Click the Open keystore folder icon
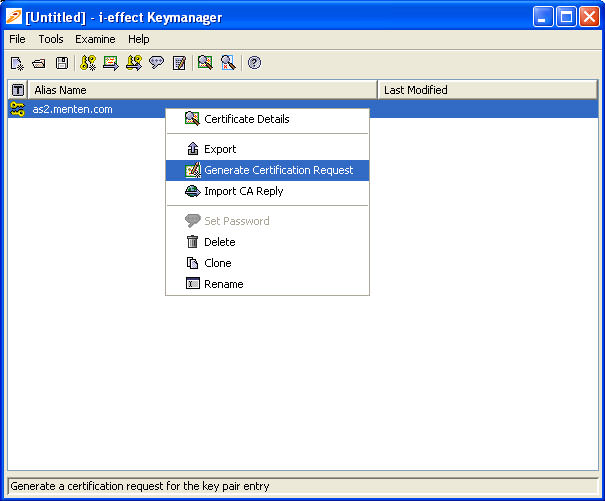 tap(39, 63)
